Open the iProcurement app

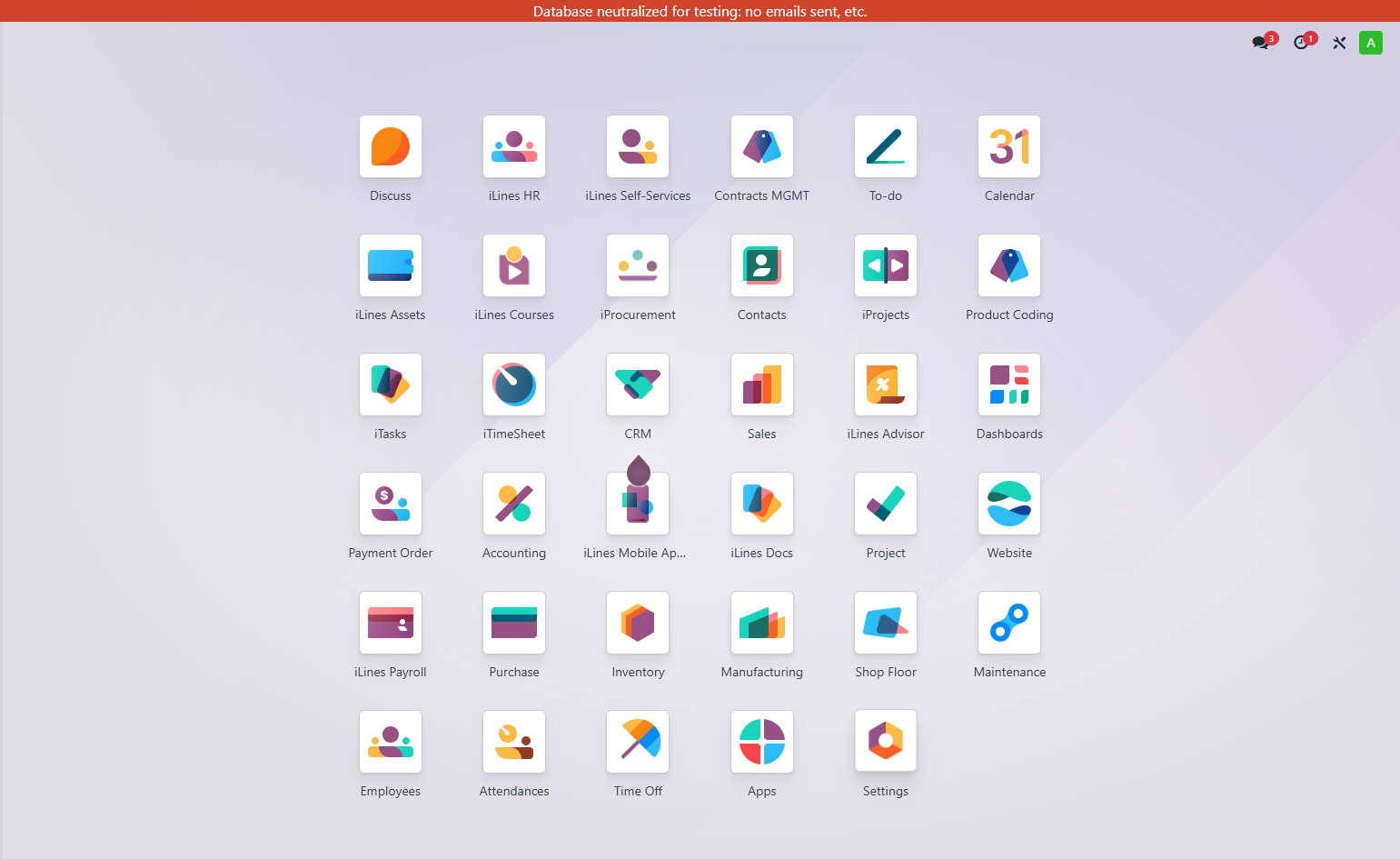[x=638, y=265]
